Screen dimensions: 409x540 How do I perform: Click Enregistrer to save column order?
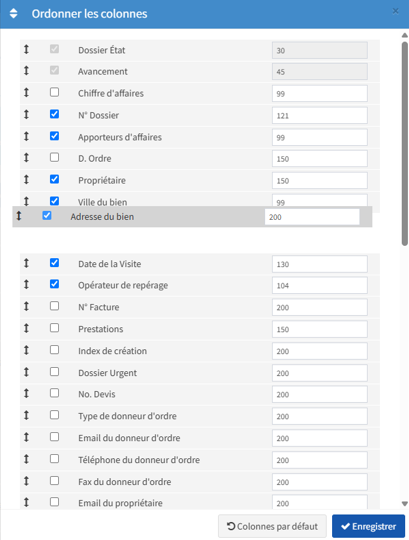(x=368, y=526)
